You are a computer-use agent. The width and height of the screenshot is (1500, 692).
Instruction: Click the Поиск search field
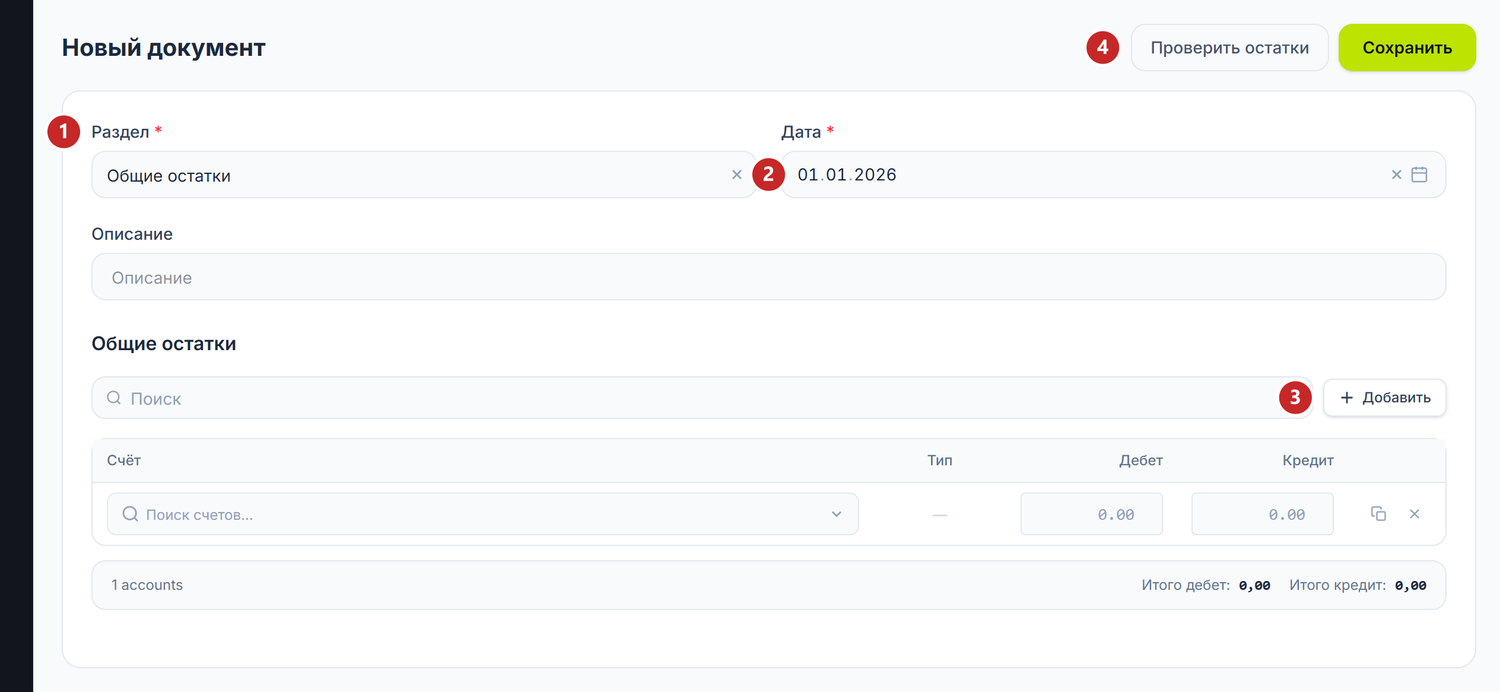pos(702,398)
